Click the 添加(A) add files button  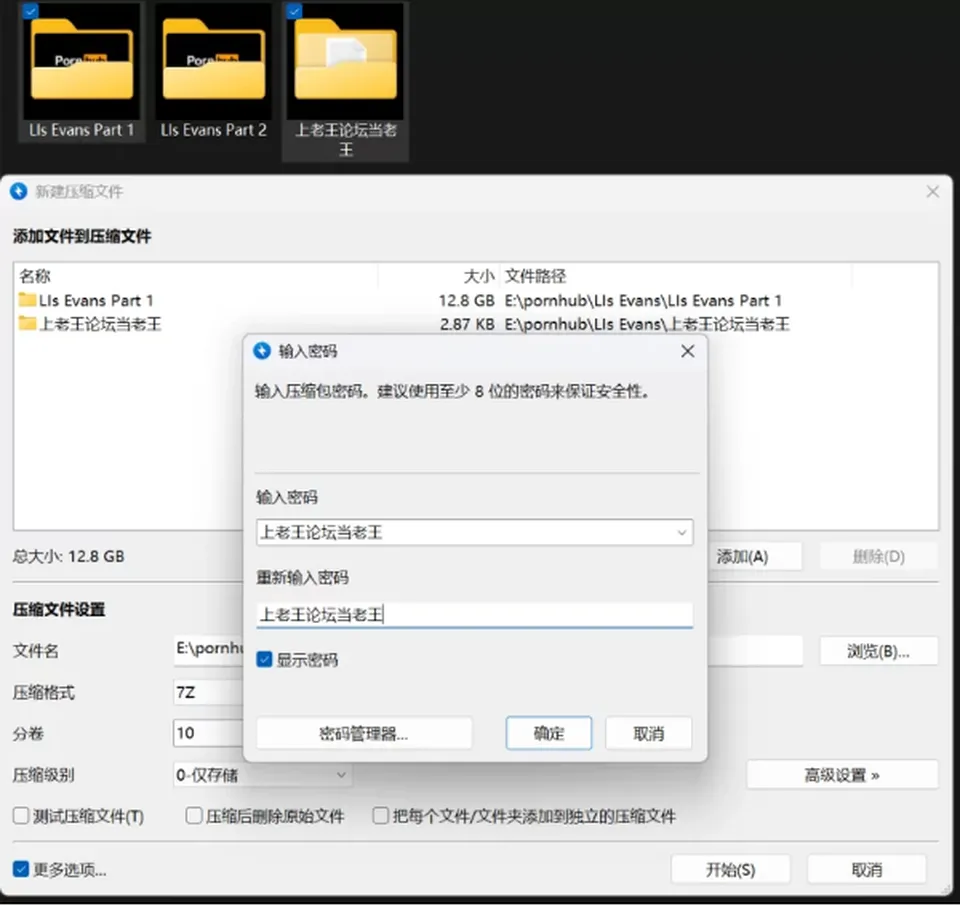[x=754, y=556]
